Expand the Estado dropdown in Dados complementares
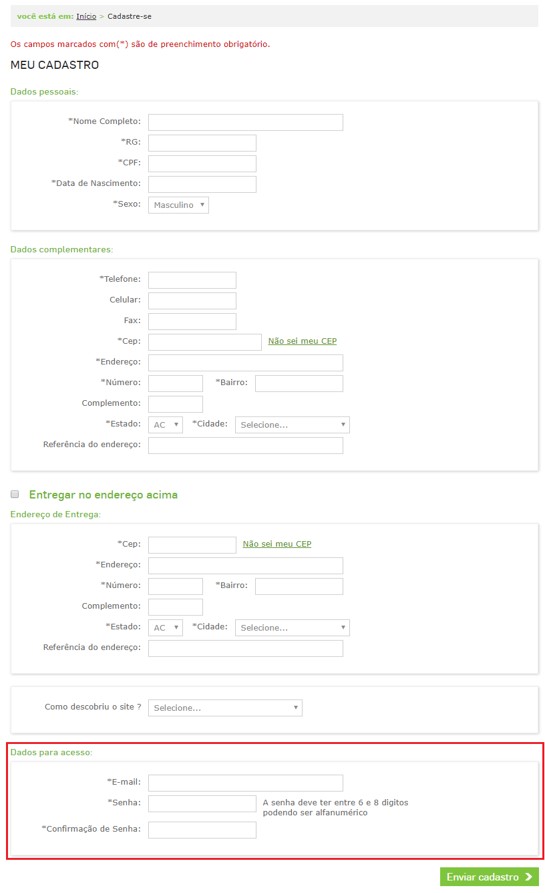The width and height of the screenshot is (545, 893). (165, 425)
